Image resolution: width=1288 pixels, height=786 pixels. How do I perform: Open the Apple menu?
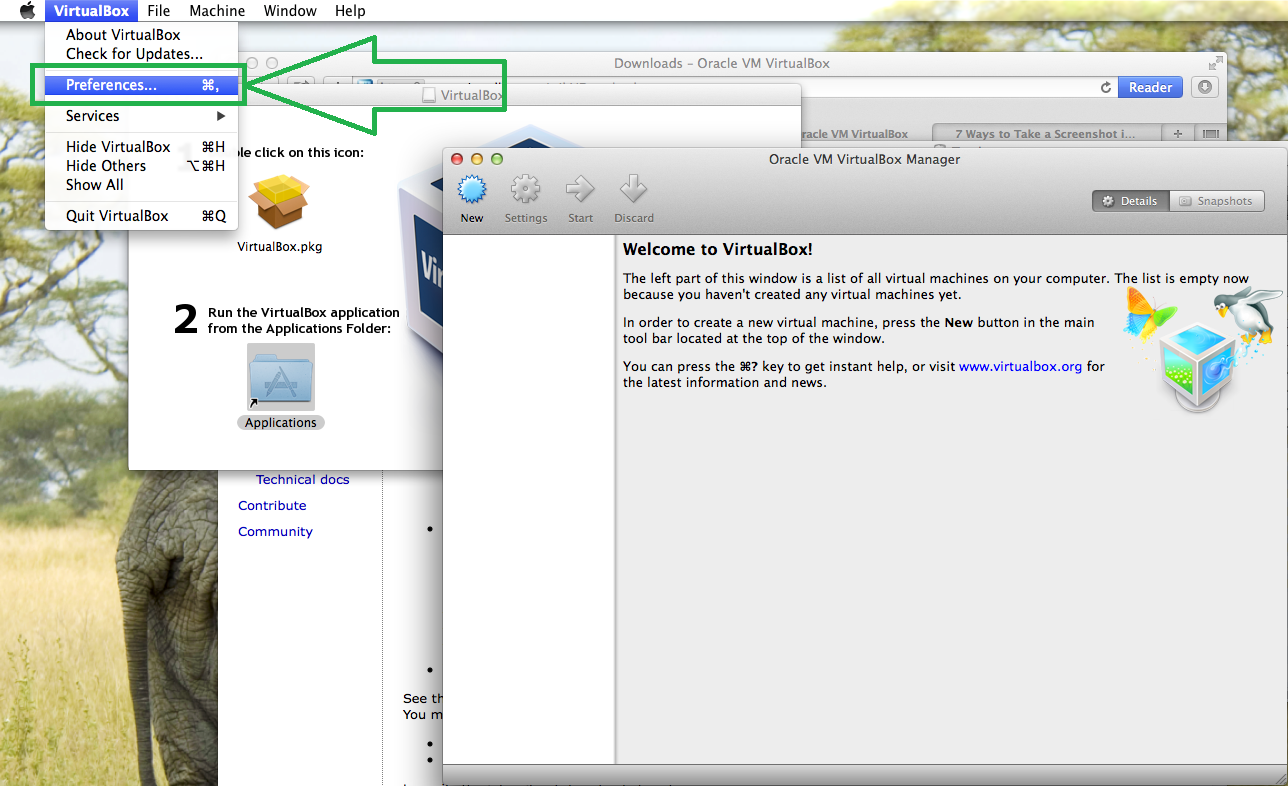27,11
